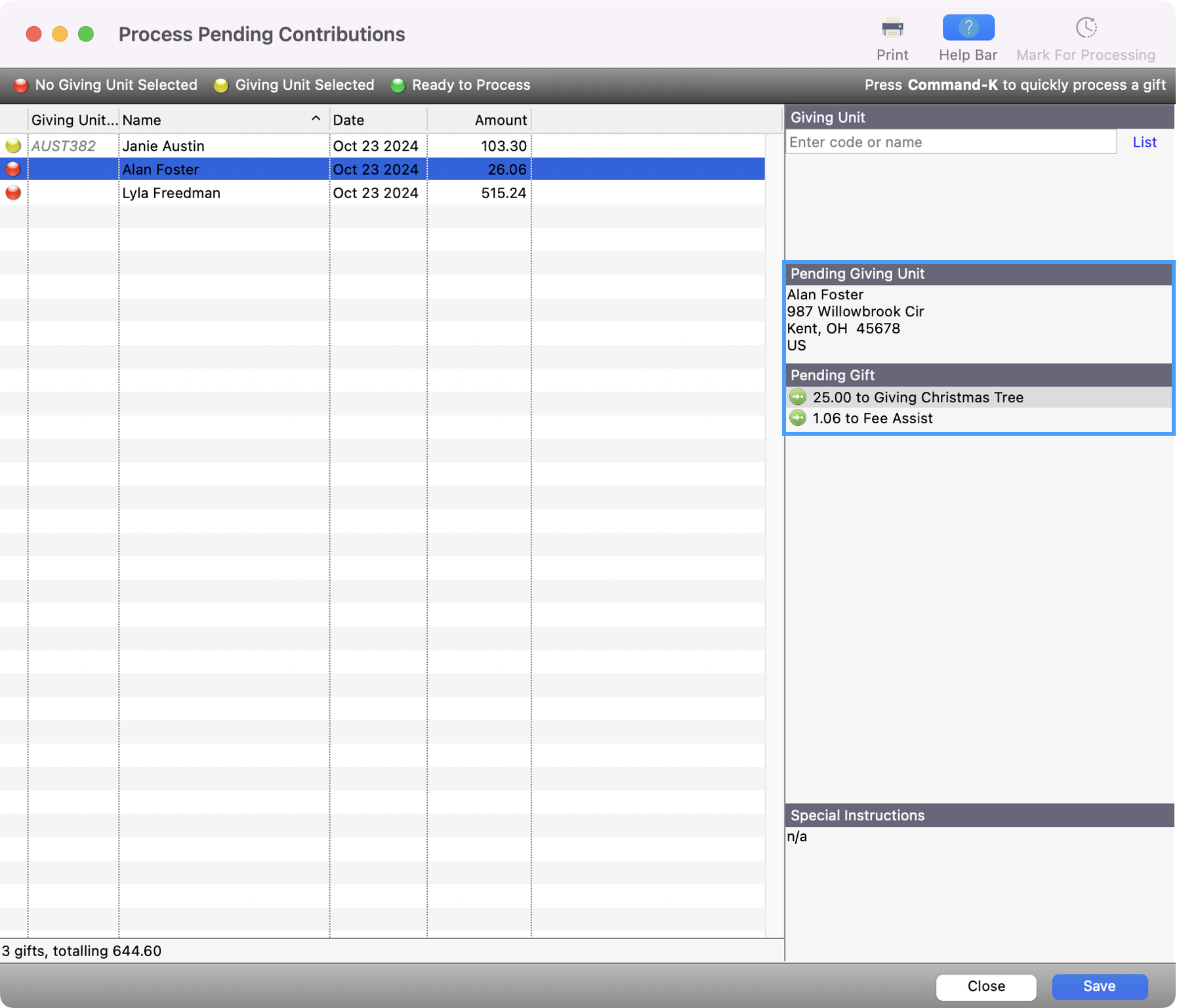Click the Giving Unit column header

(x=73, y=120)
